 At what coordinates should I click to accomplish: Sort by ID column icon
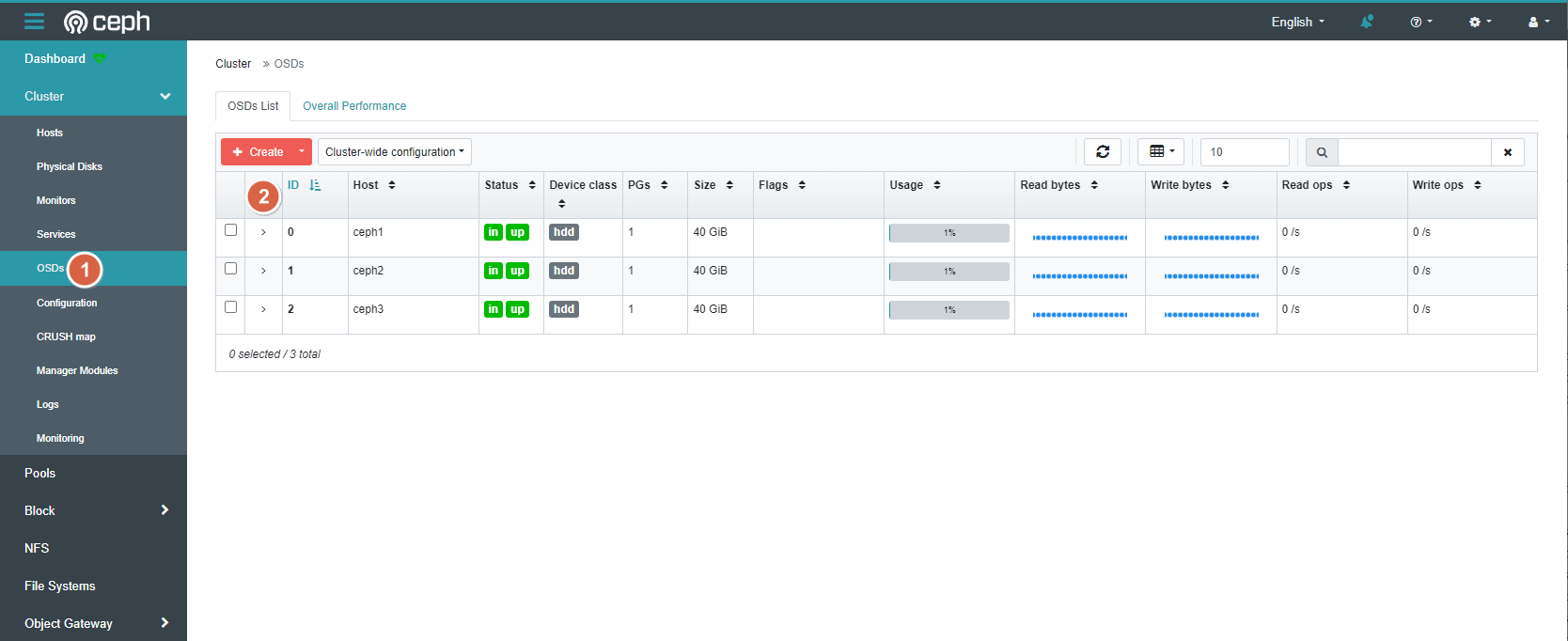(315, 185)
